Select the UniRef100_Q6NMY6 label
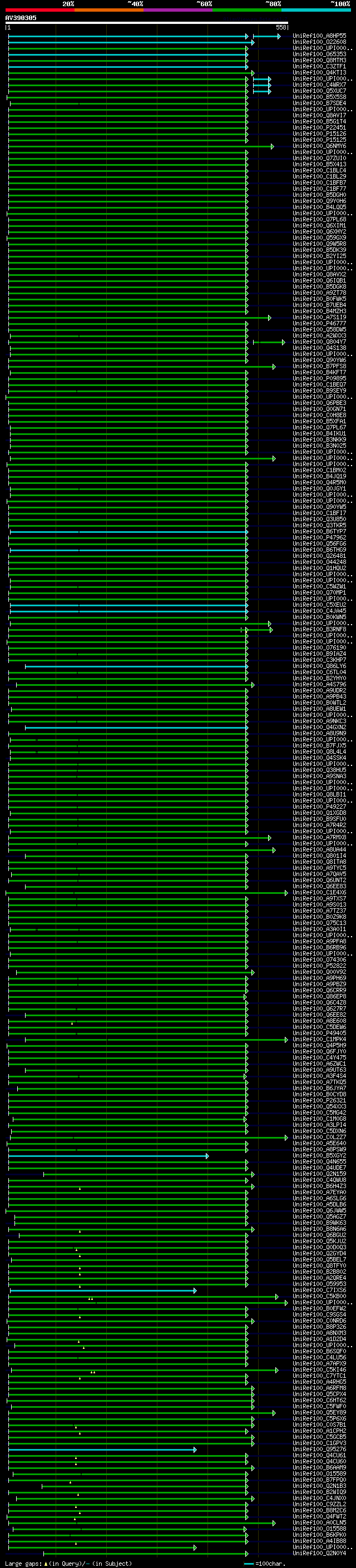Image resolution: width=356 pixels, height=1568 pixels. coord(319,146)
